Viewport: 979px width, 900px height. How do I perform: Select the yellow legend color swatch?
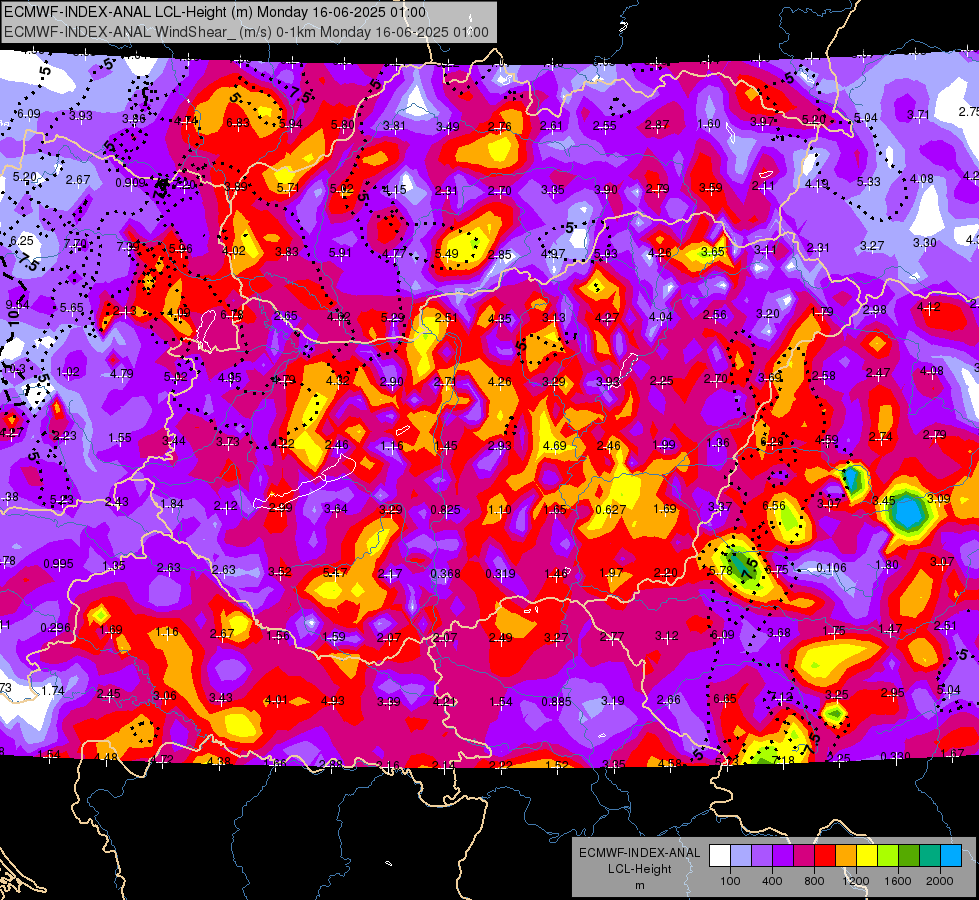[x=867, y=856]
